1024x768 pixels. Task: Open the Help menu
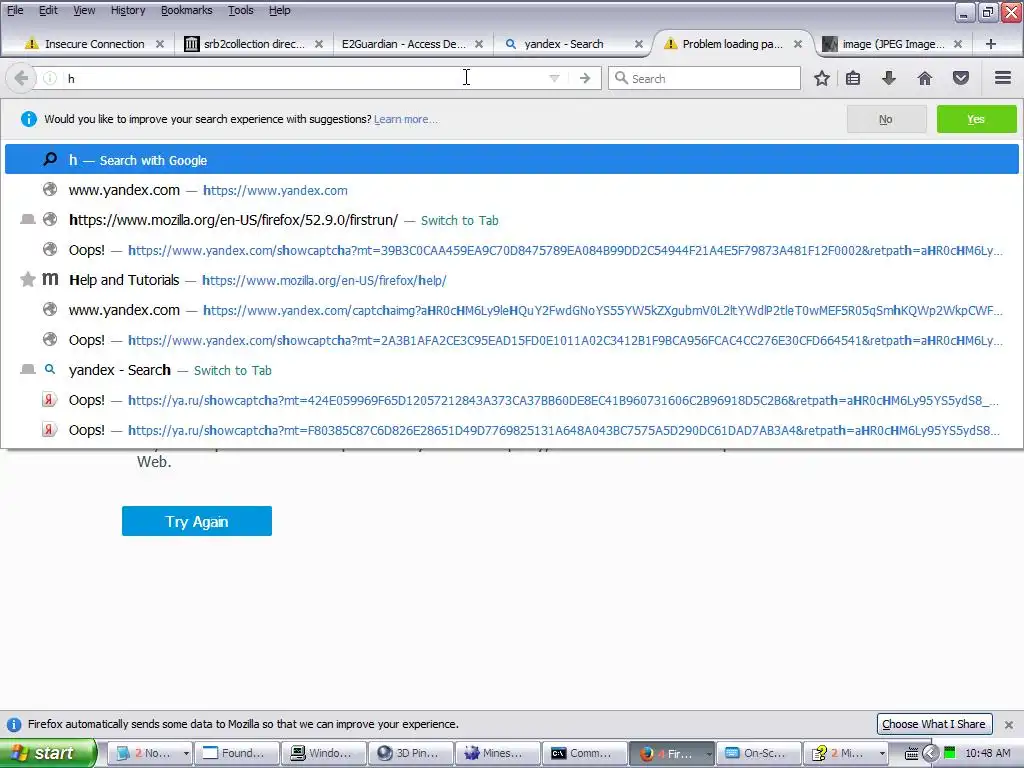pyautogui.click(x=280, y=10)
